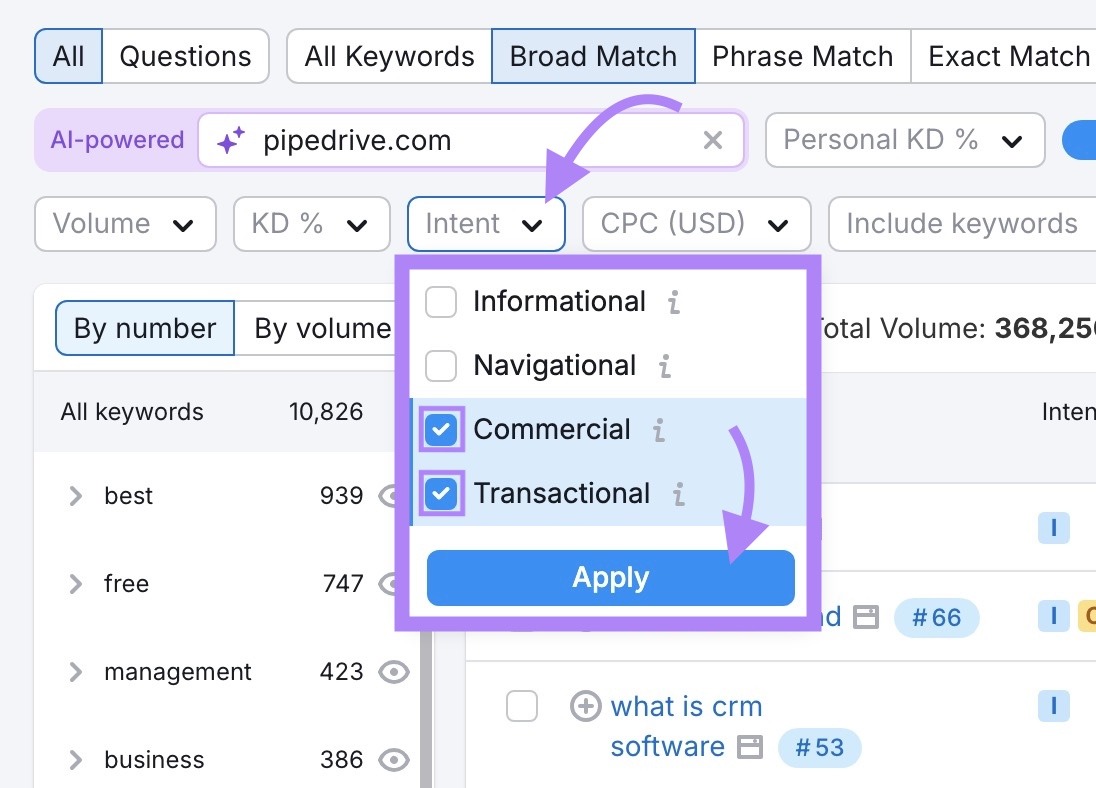The width and height of the screenshot is (1096, 788).
Task: Click the Apply button
Action: tap(610, 577)
